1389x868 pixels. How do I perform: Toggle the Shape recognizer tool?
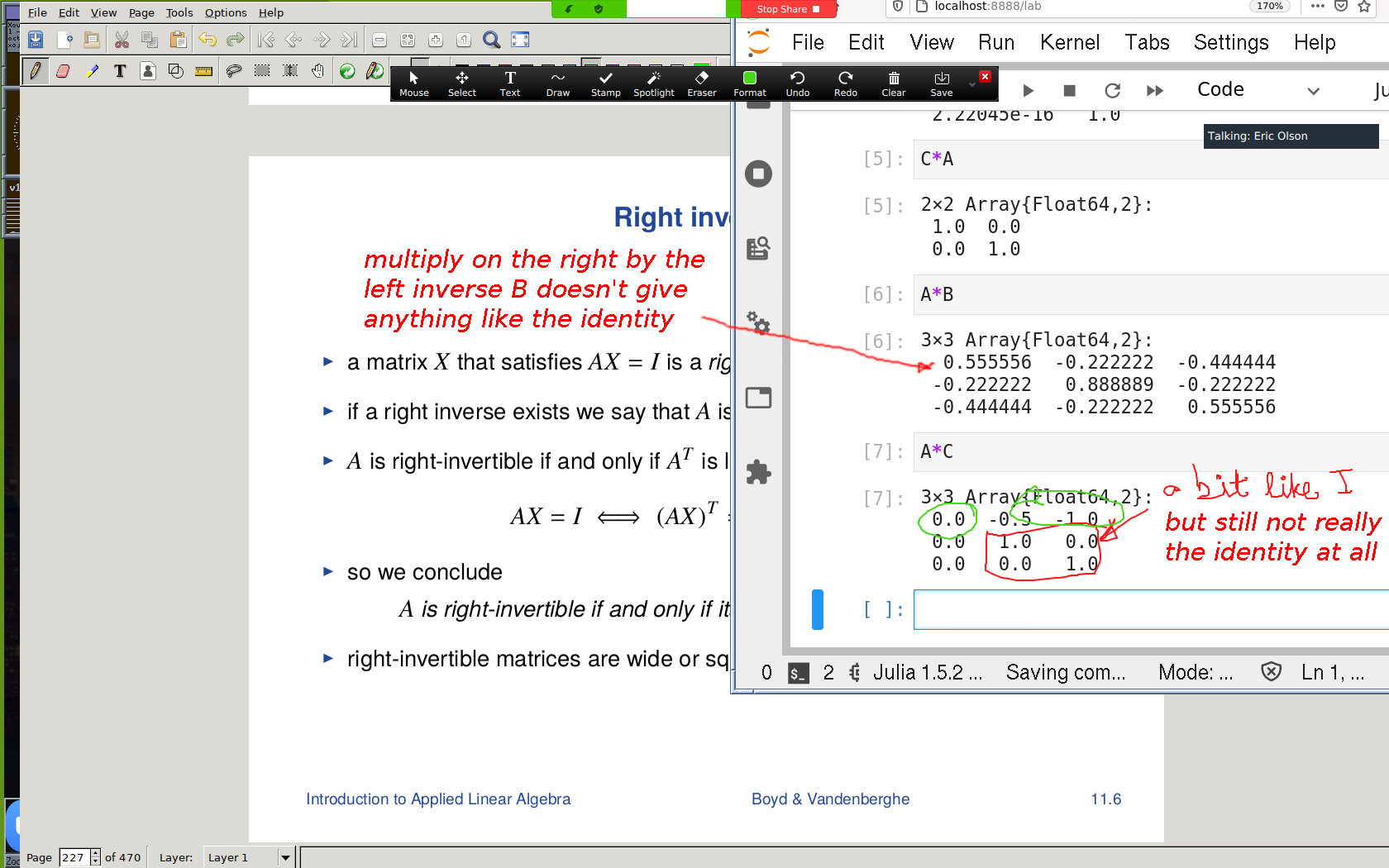(x=175, y=71)
